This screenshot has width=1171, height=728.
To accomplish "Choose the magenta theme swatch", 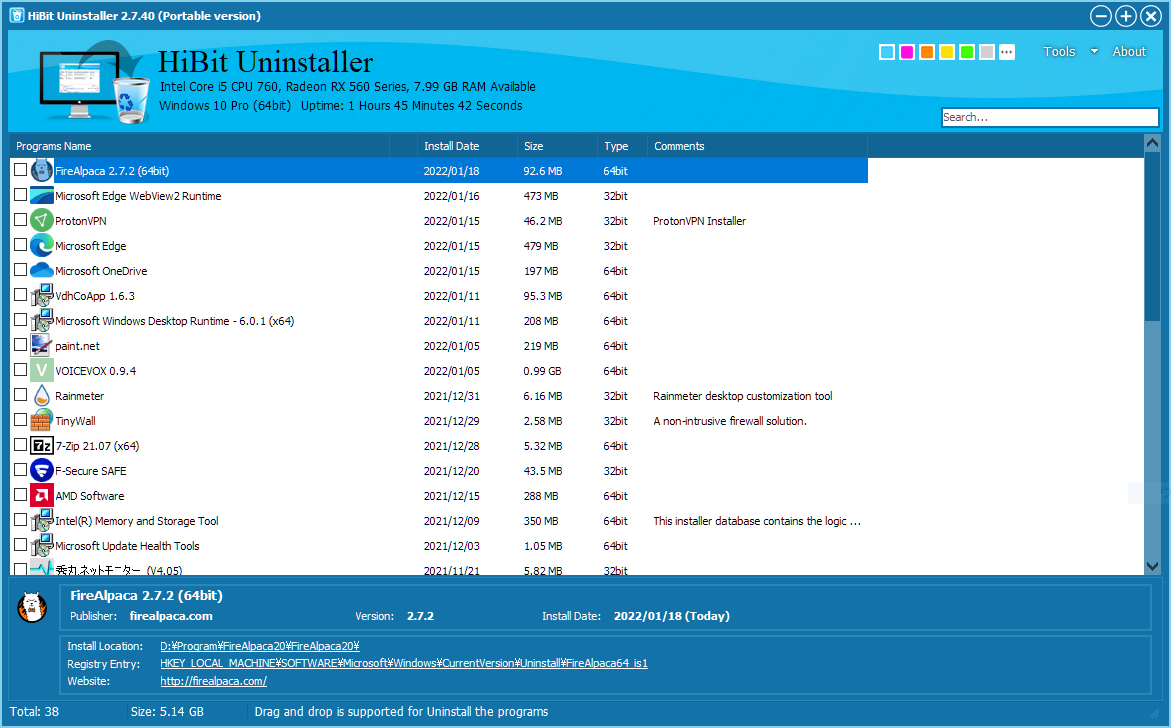I will click(x=907, y=52).
